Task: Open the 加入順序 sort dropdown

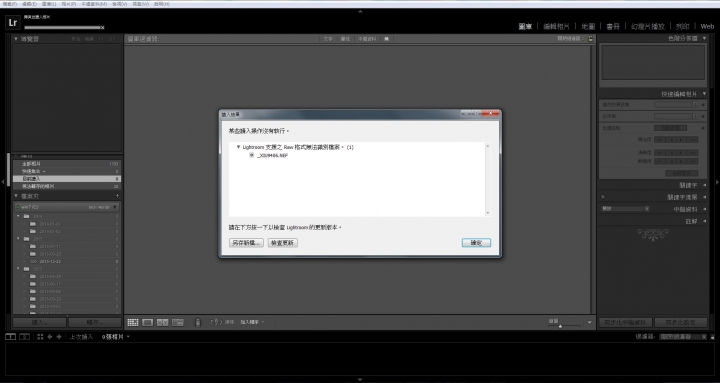Action: pyautogui.click(x=252, y=322)
